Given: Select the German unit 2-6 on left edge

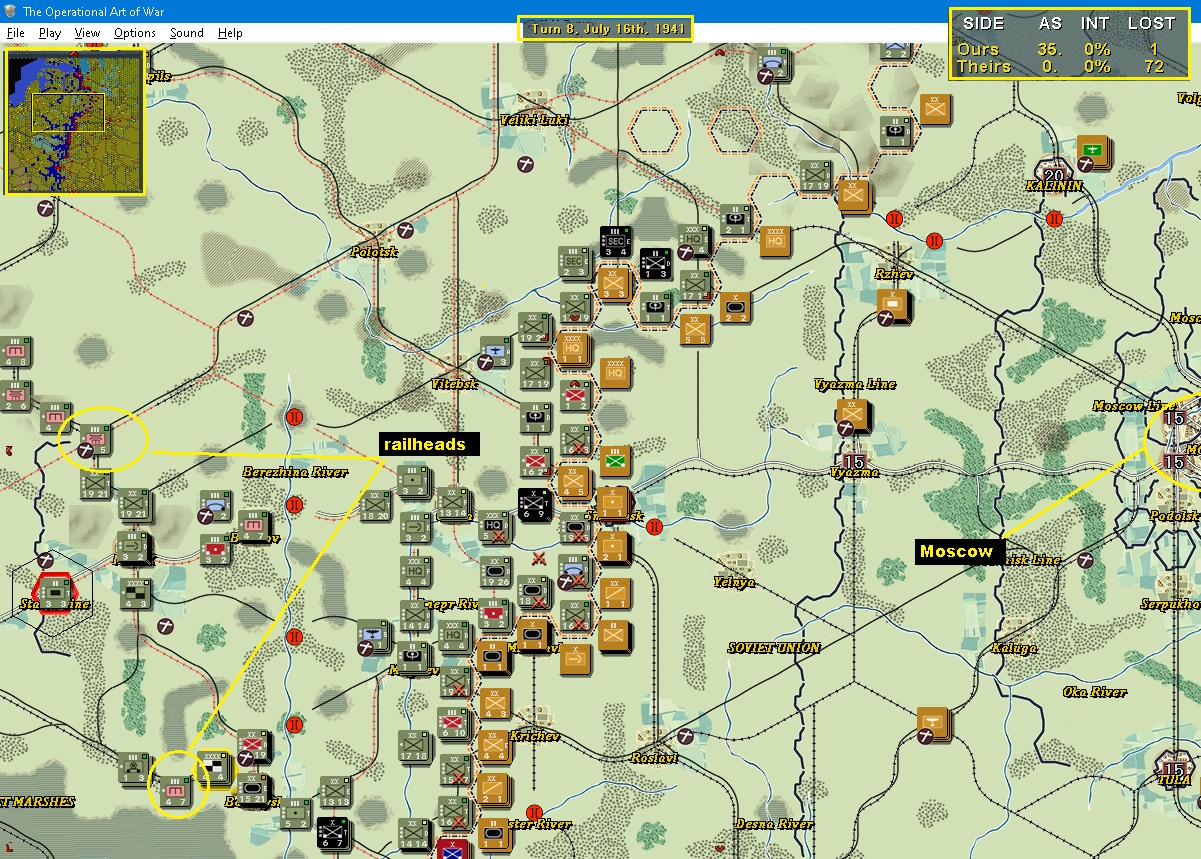Looking at the screenshot, I should pyautogui.click(x=15, y=396).
